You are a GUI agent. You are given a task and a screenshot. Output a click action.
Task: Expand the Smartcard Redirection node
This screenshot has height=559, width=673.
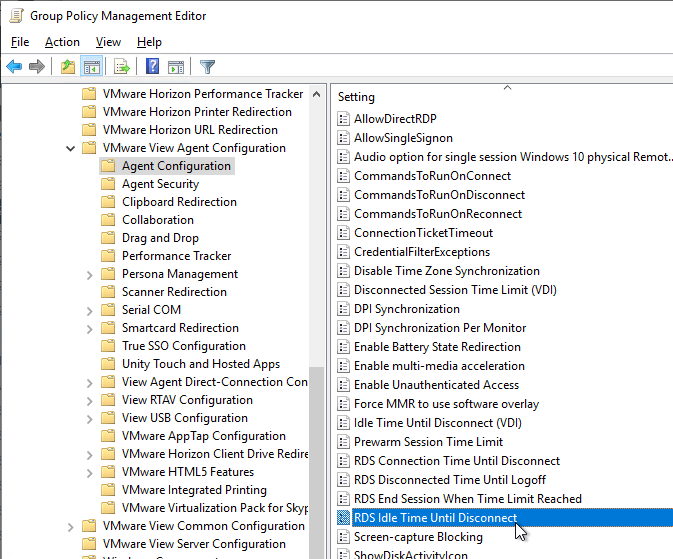click(x=89, y=329)
